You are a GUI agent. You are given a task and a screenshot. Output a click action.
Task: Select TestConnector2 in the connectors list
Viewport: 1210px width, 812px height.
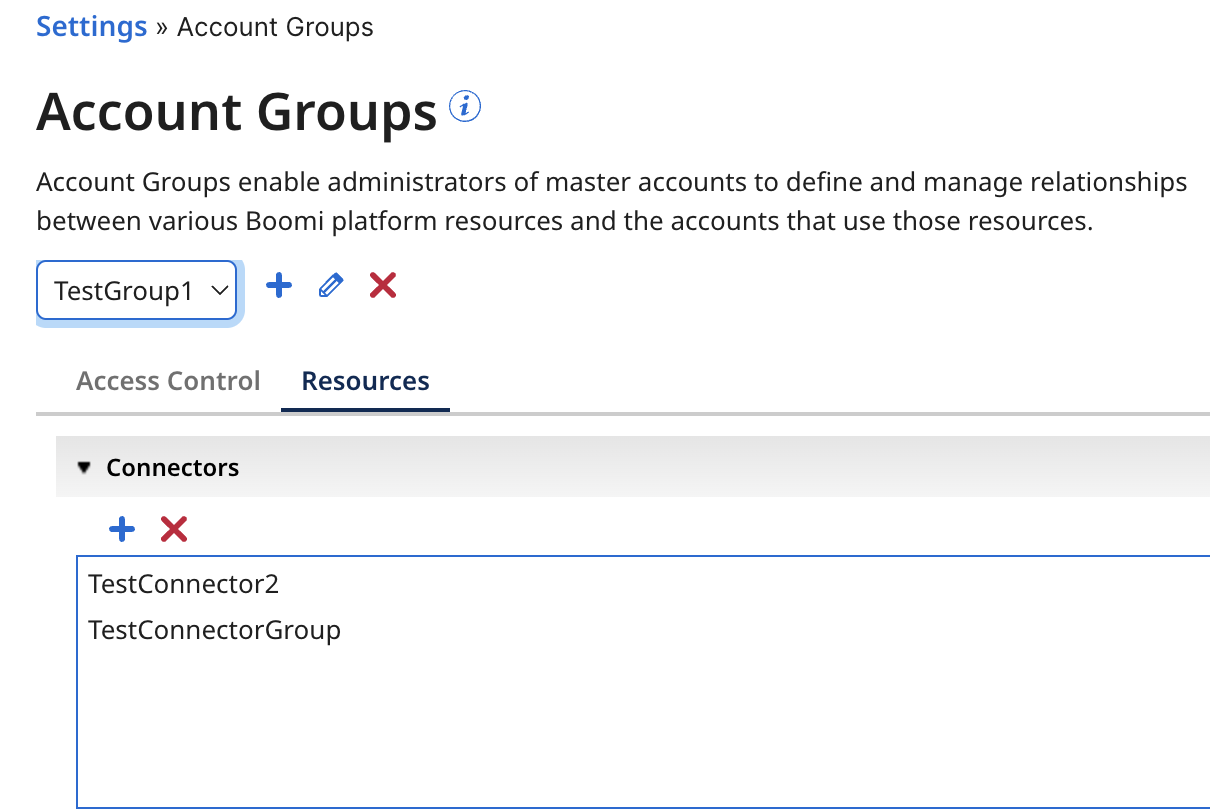(183, 584)
